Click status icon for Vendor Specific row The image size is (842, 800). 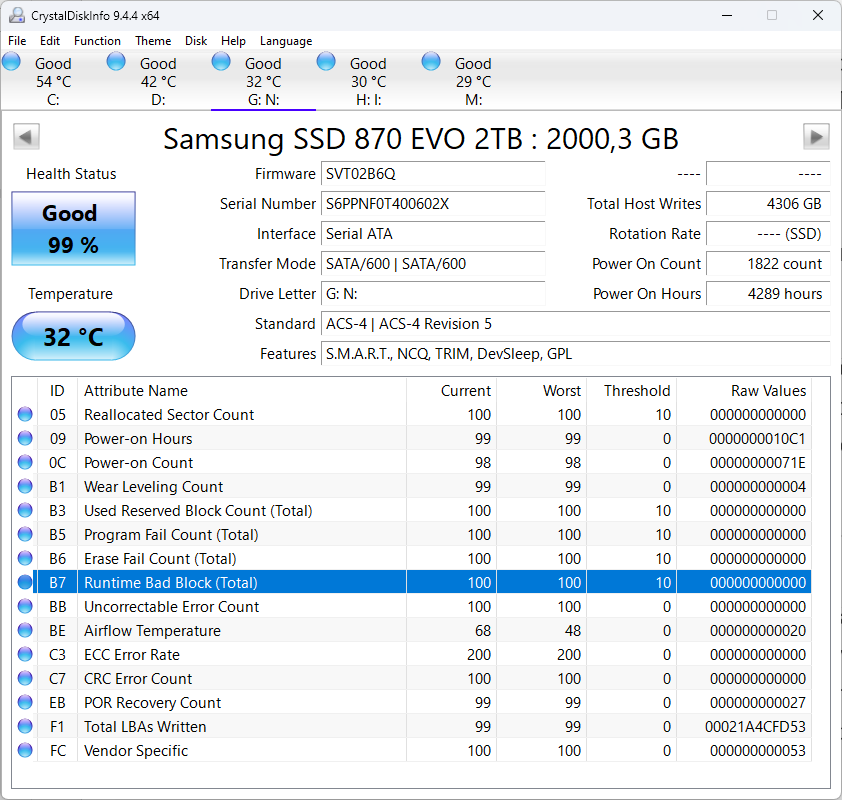pyautogui.click(x=25, y=751)
